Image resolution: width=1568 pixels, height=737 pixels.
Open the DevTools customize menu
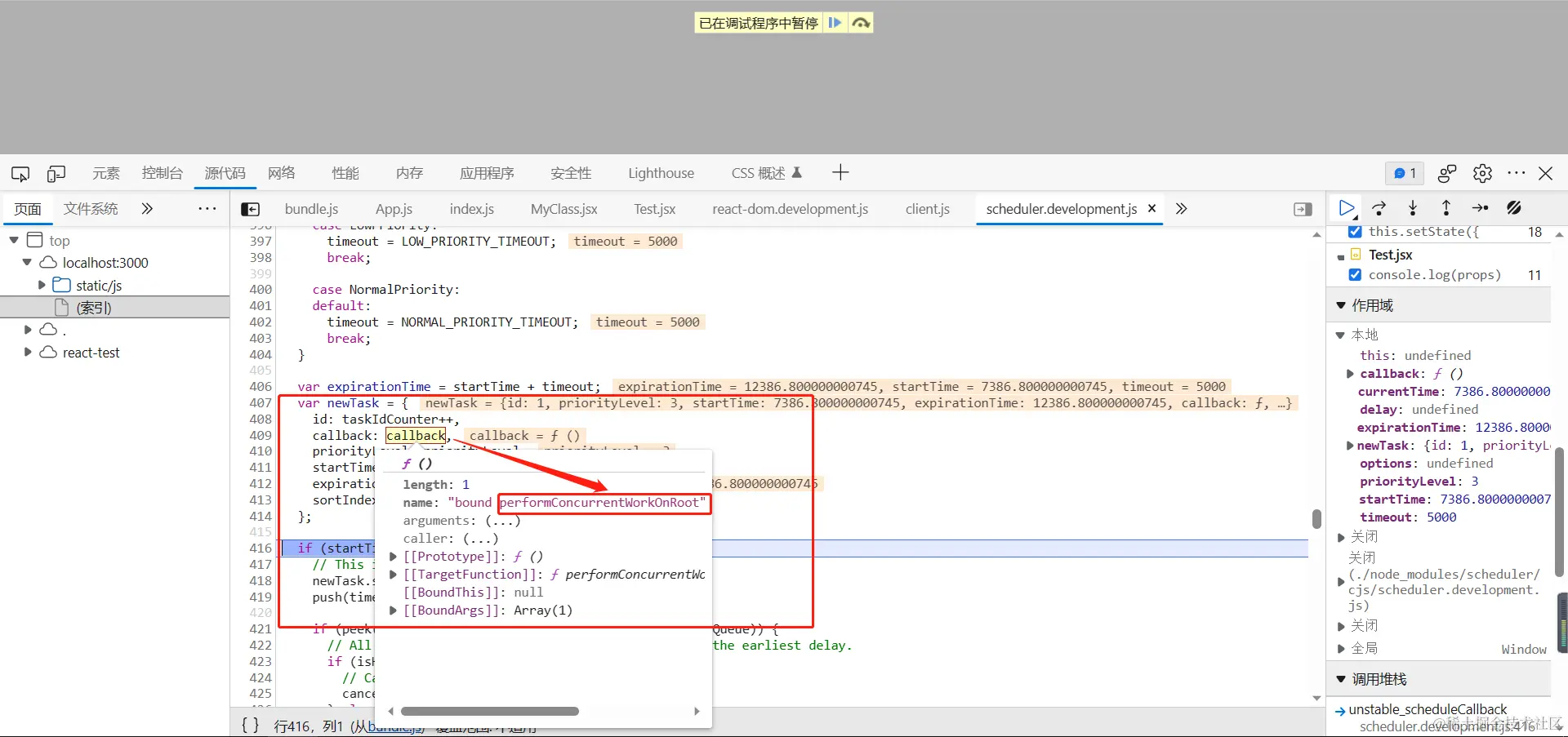[x=1517, y=173]
